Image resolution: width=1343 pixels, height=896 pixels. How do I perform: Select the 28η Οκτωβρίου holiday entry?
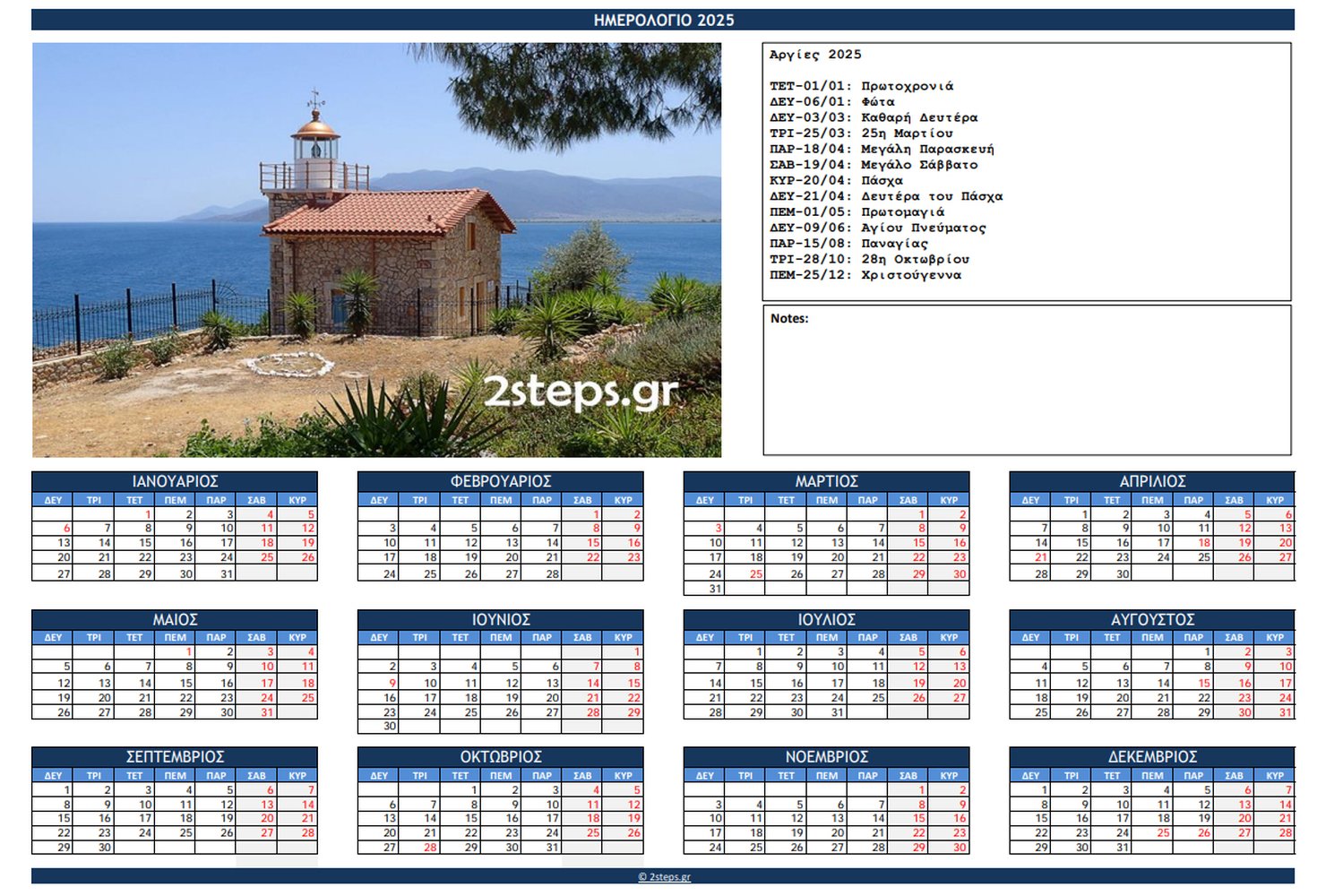click(870, 259)
